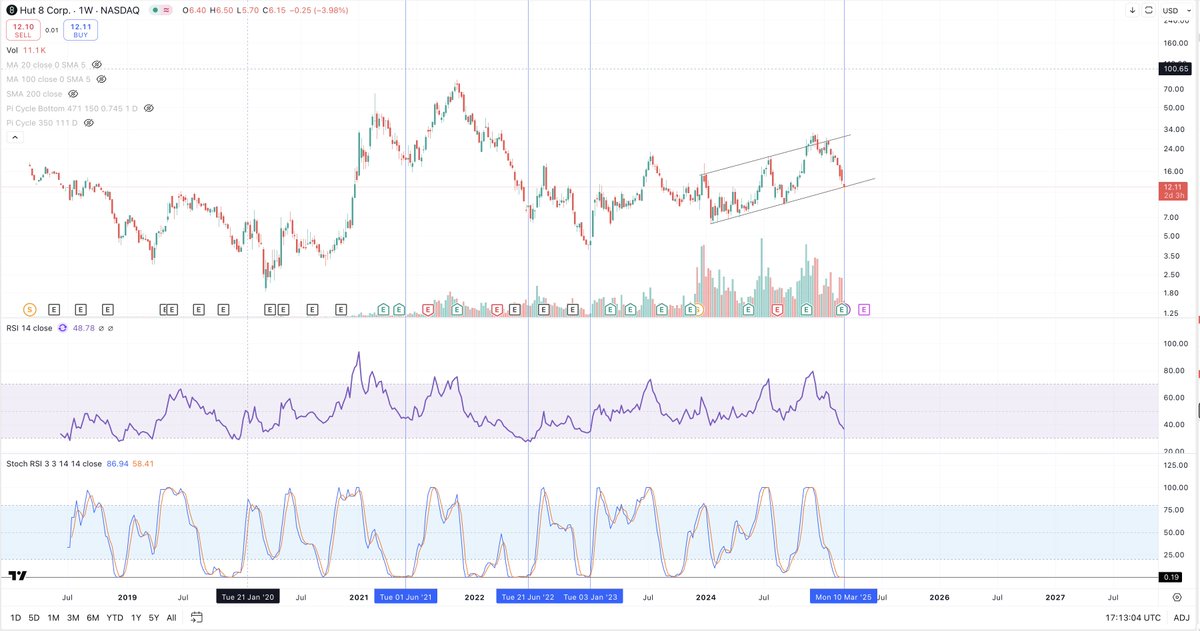1200x631 pixels.
Task: Toggle visibility of MA 20 indicator
Action: pyautogui.click(x=97, y=64)
